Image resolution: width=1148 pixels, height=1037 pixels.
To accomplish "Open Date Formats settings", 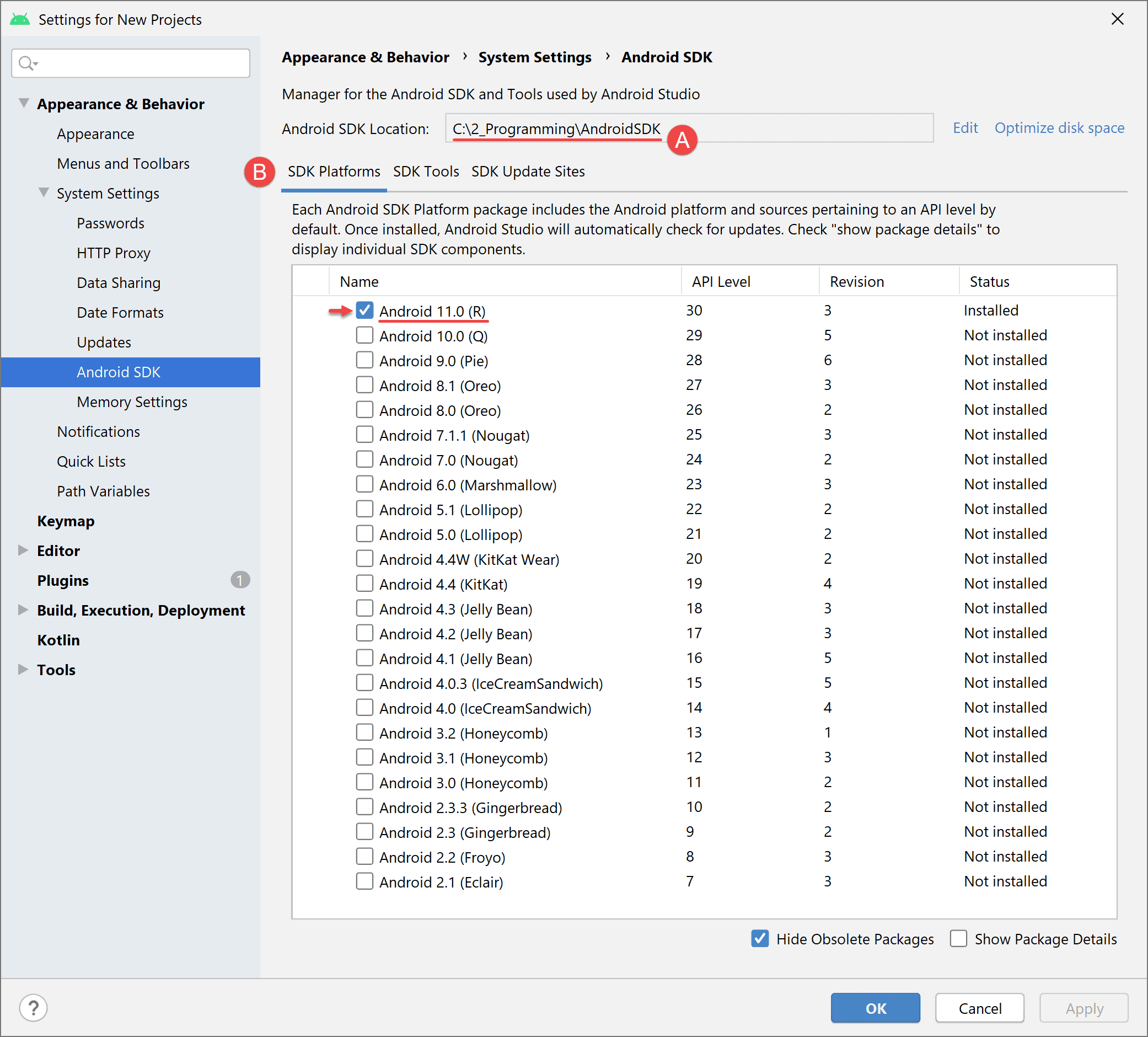I will (120, 312).
